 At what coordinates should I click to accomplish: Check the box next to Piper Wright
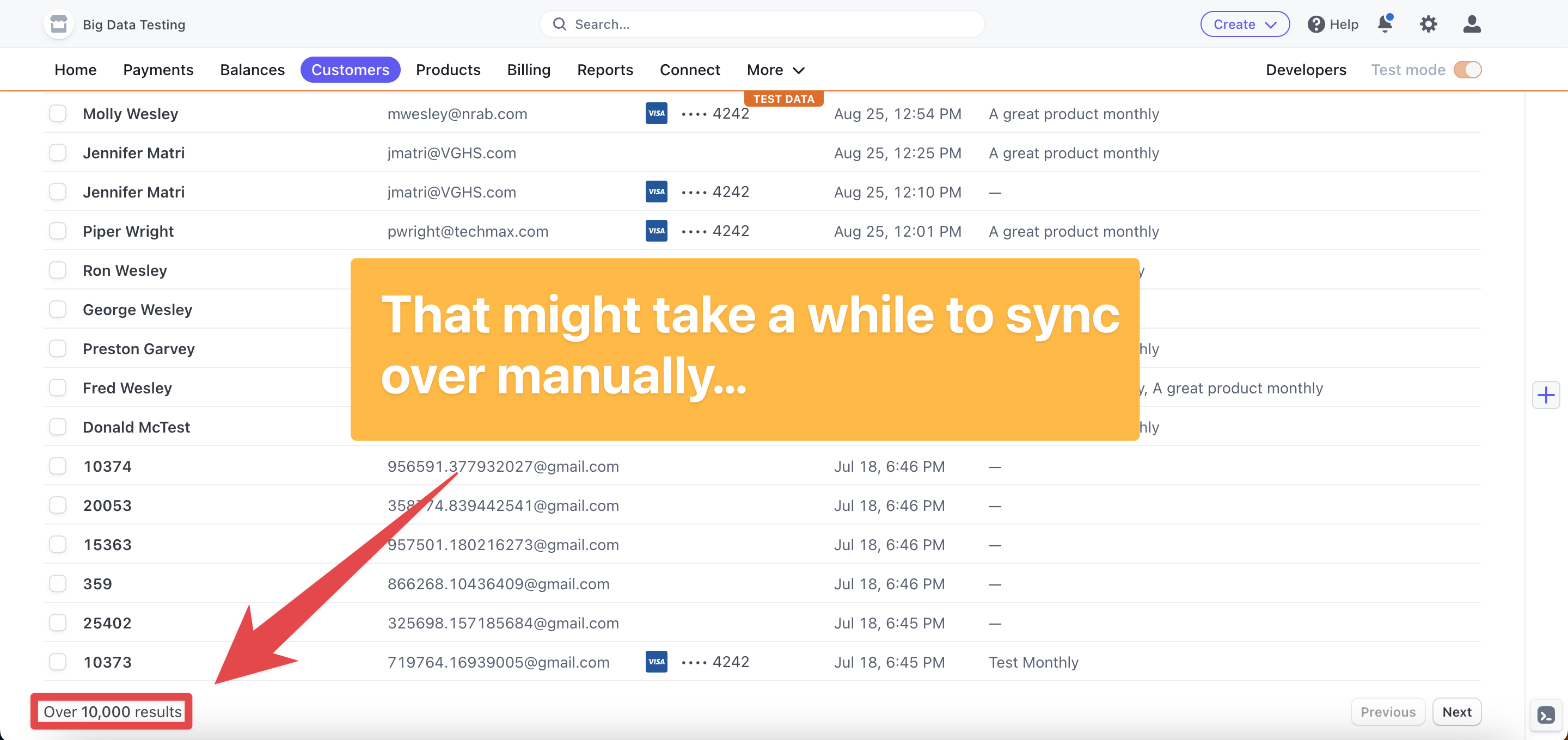pyautogui.click(x=58, y=231)
